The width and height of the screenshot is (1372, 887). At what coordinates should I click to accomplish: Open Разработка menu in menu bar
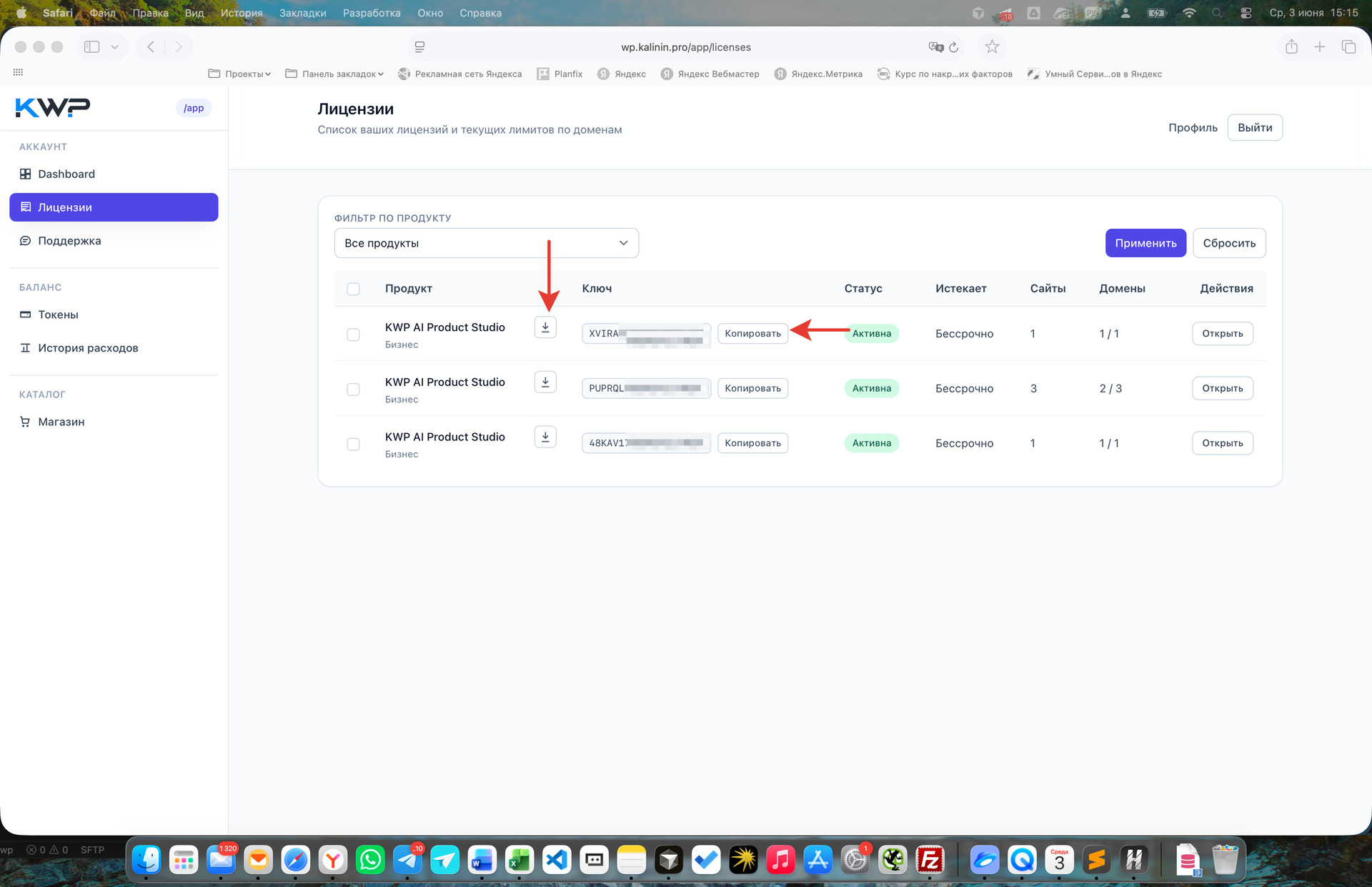(372, 13)
